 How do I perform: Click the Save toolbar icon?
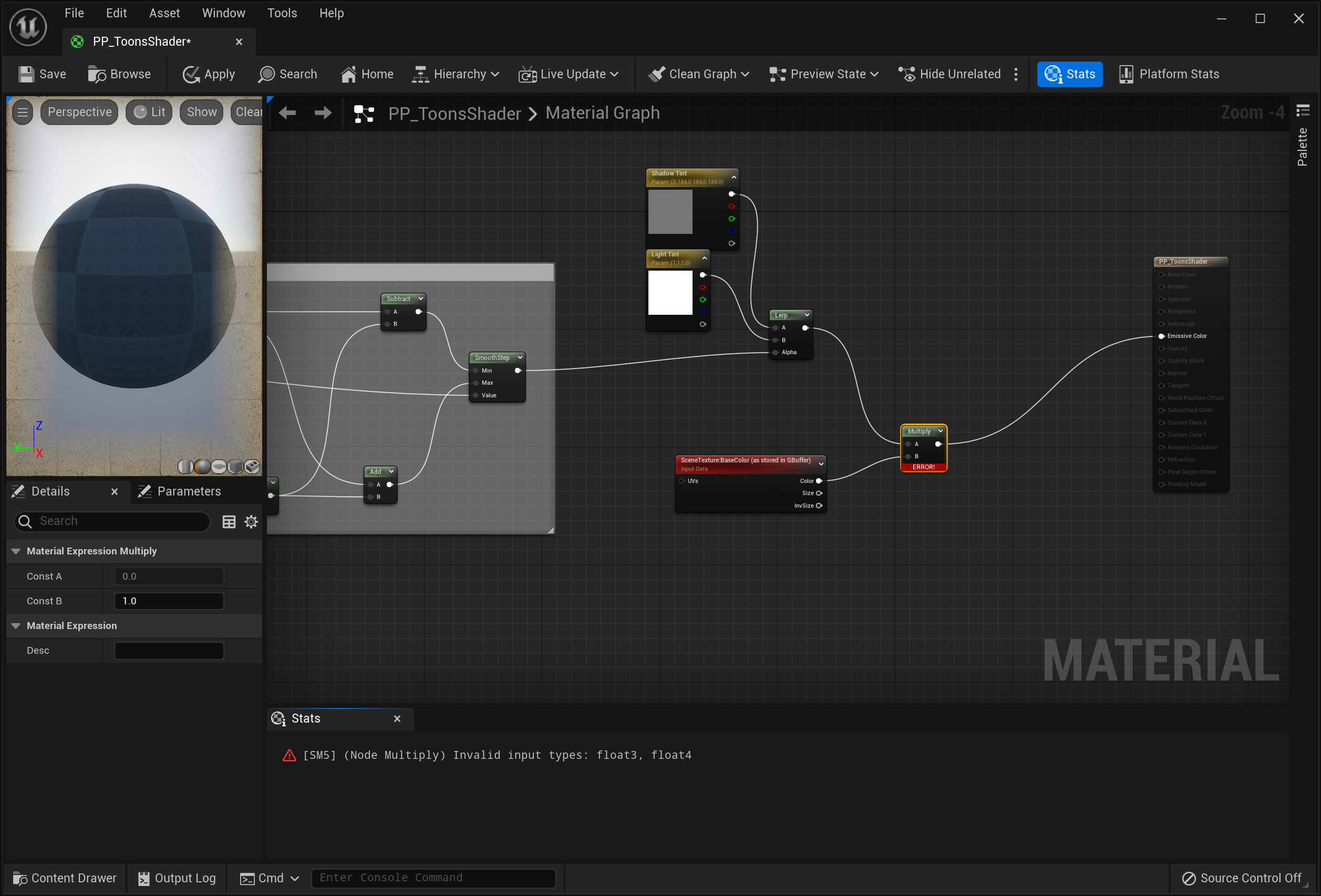click(26, 74)
